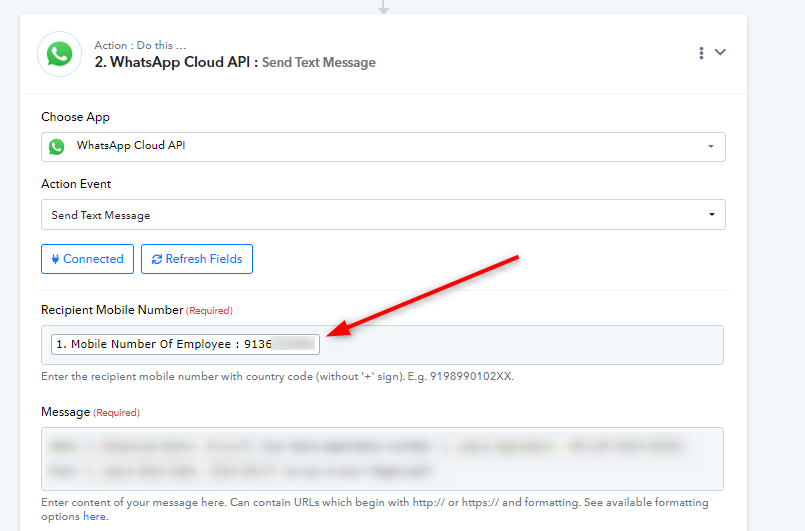Click the country code hint text
The width and height of the screenshot is (805, 531).
click(x=277, y=376)
